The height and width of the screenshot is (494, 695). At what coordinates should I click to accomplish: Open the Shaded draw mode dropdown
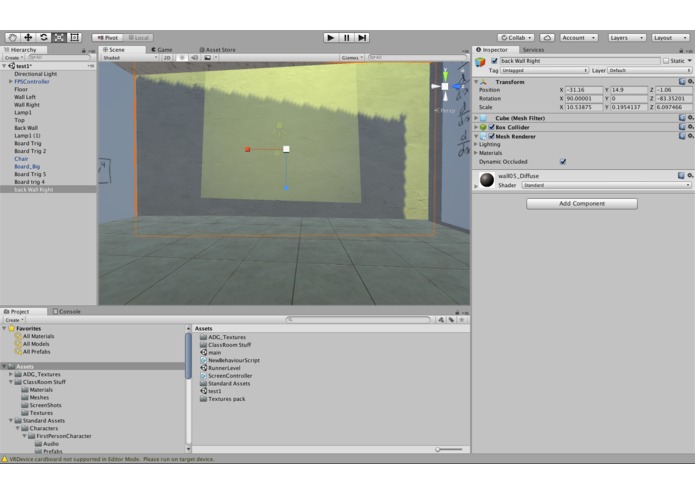pos(129,58)
